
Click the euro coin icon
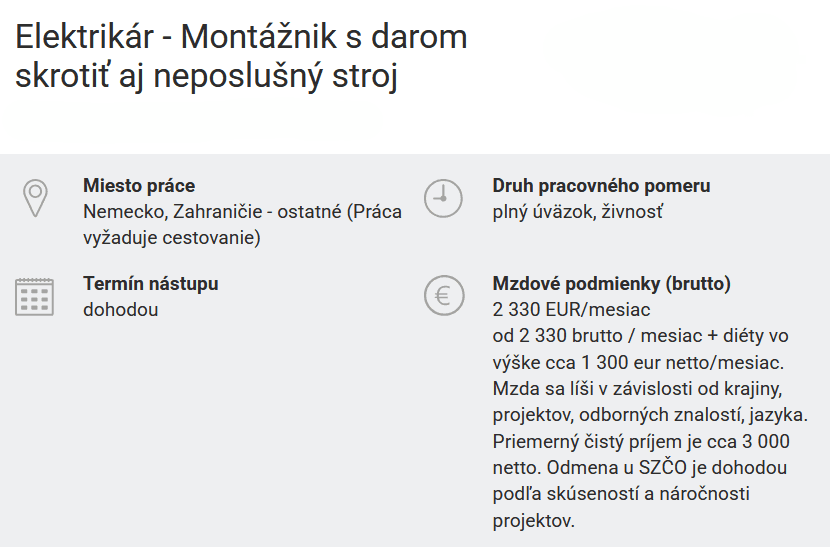(x=443, y=296)
